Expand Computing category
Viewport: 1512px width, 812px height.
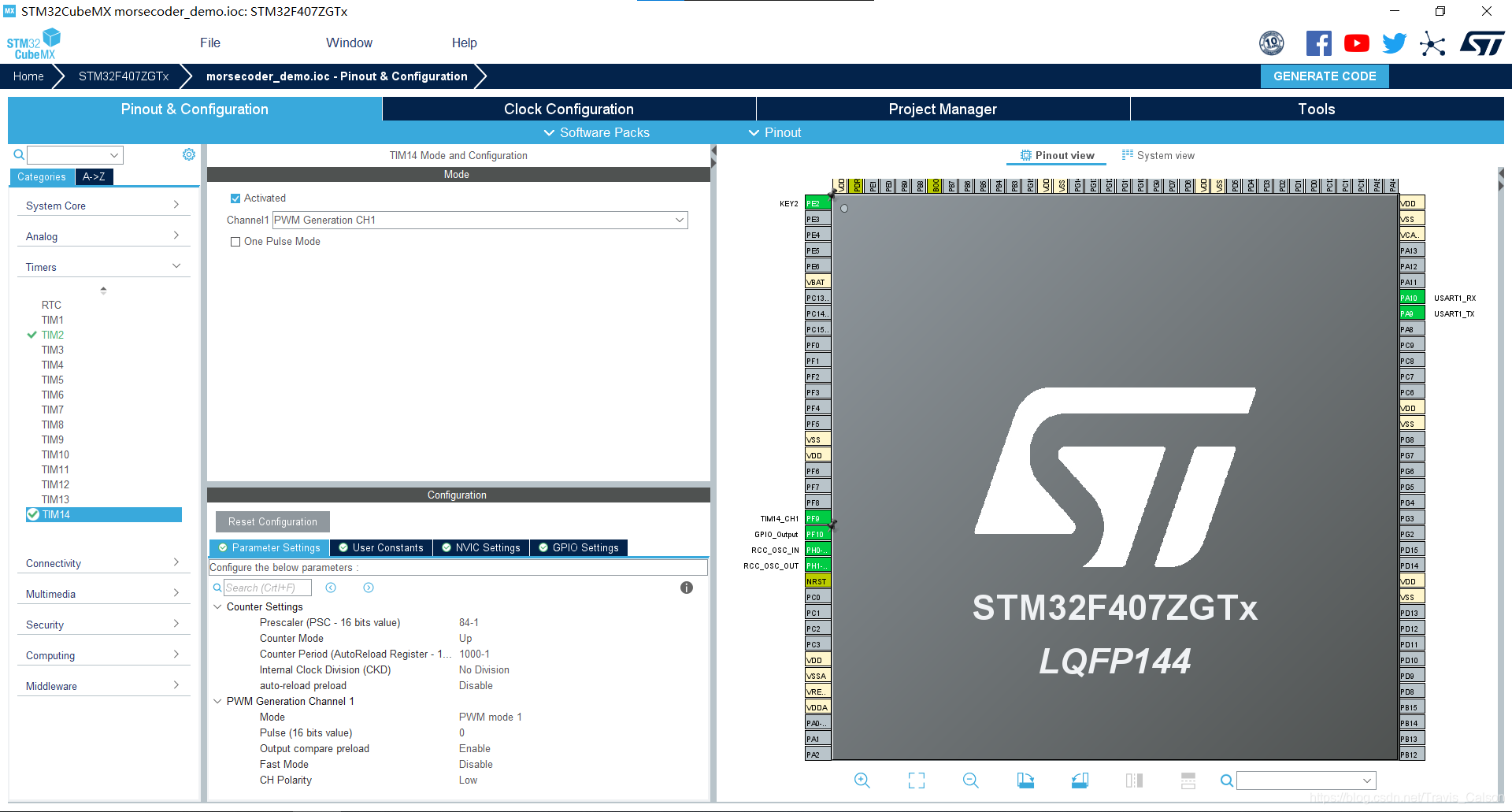103,655
